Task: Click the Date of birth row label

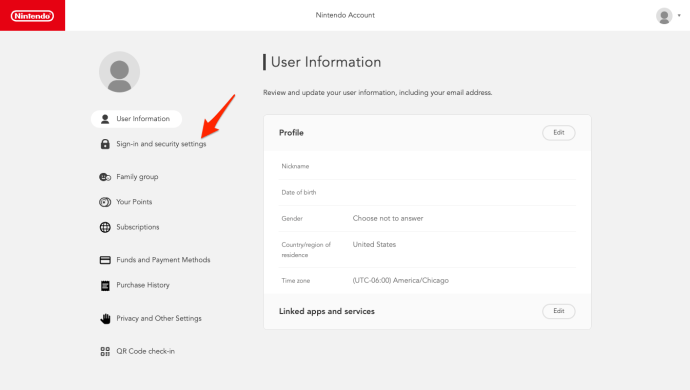Action: tap(299, 192)
